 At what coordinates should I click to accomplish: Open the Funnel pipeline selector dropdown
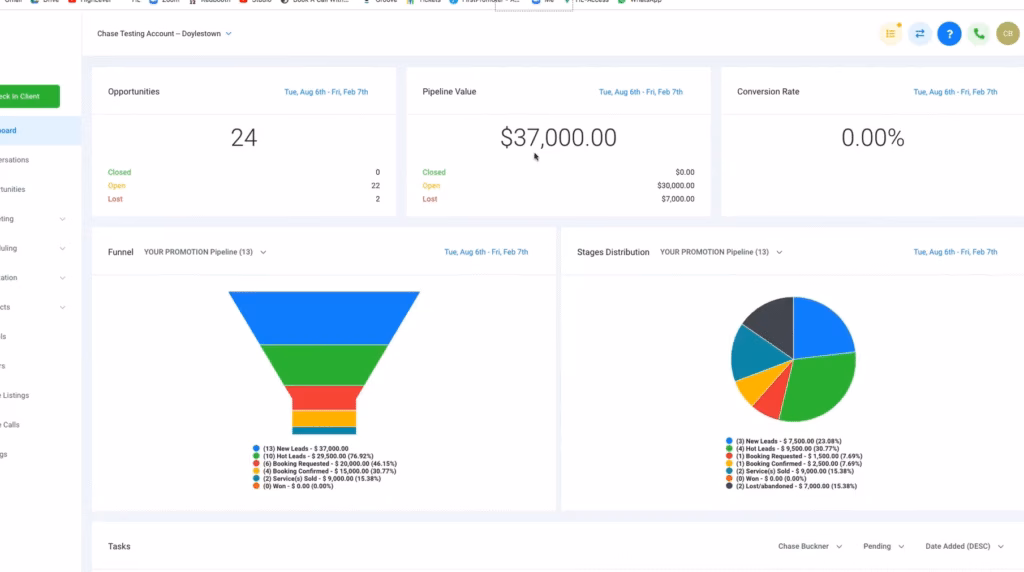[x=205, y=252]
